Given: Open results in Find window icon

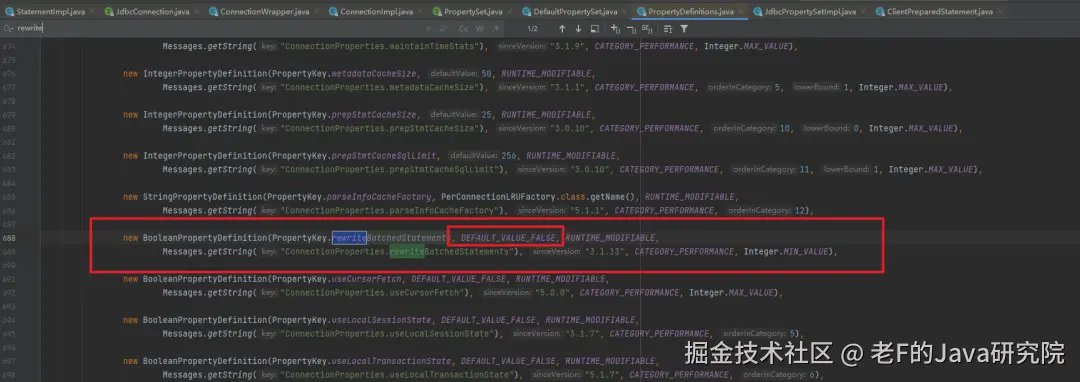Looking at the screenshot, I should 594,28.
